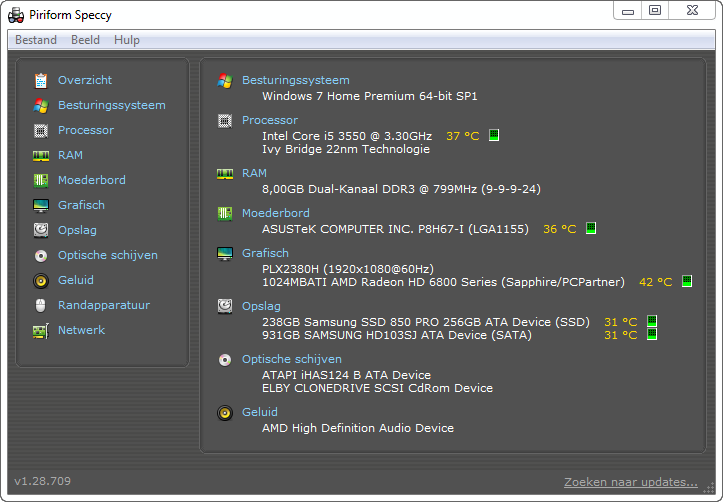Click ELBY CLONEDRIVE SCSI CdRom Device text
Image resolution: width=723 pixels, height=502 pixels.
click(x=377, y=388)
